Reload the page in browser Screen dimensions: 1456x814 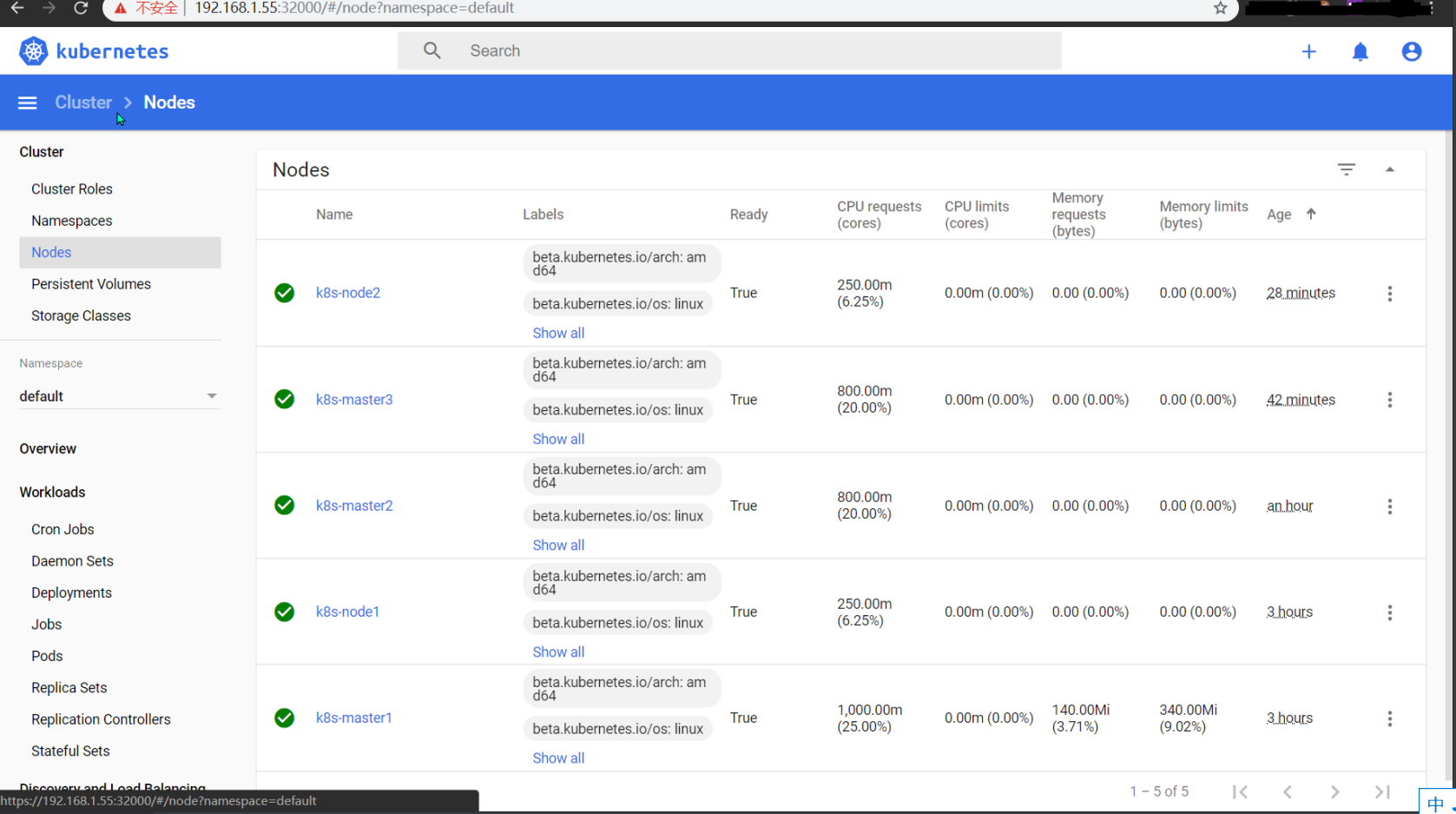(81, 8)
